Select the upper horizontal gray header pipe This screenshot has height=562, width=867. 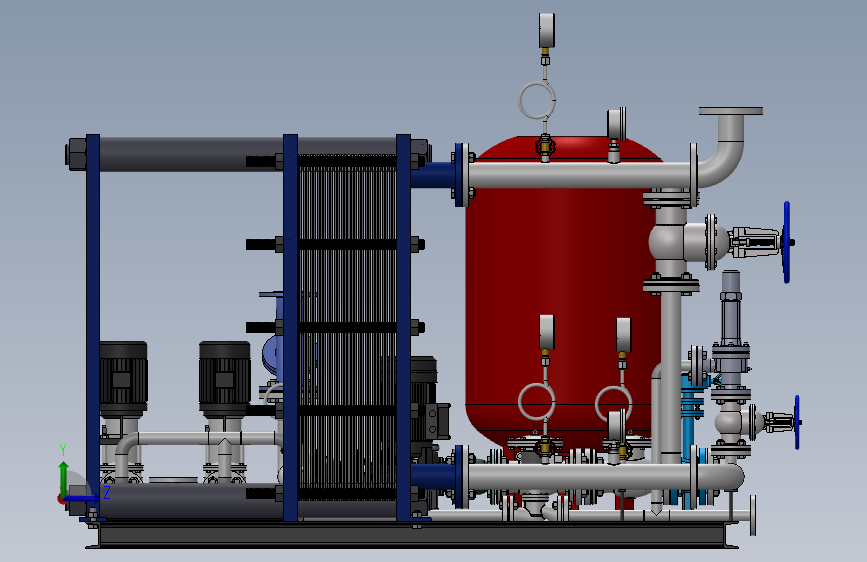tap(579, 175)
